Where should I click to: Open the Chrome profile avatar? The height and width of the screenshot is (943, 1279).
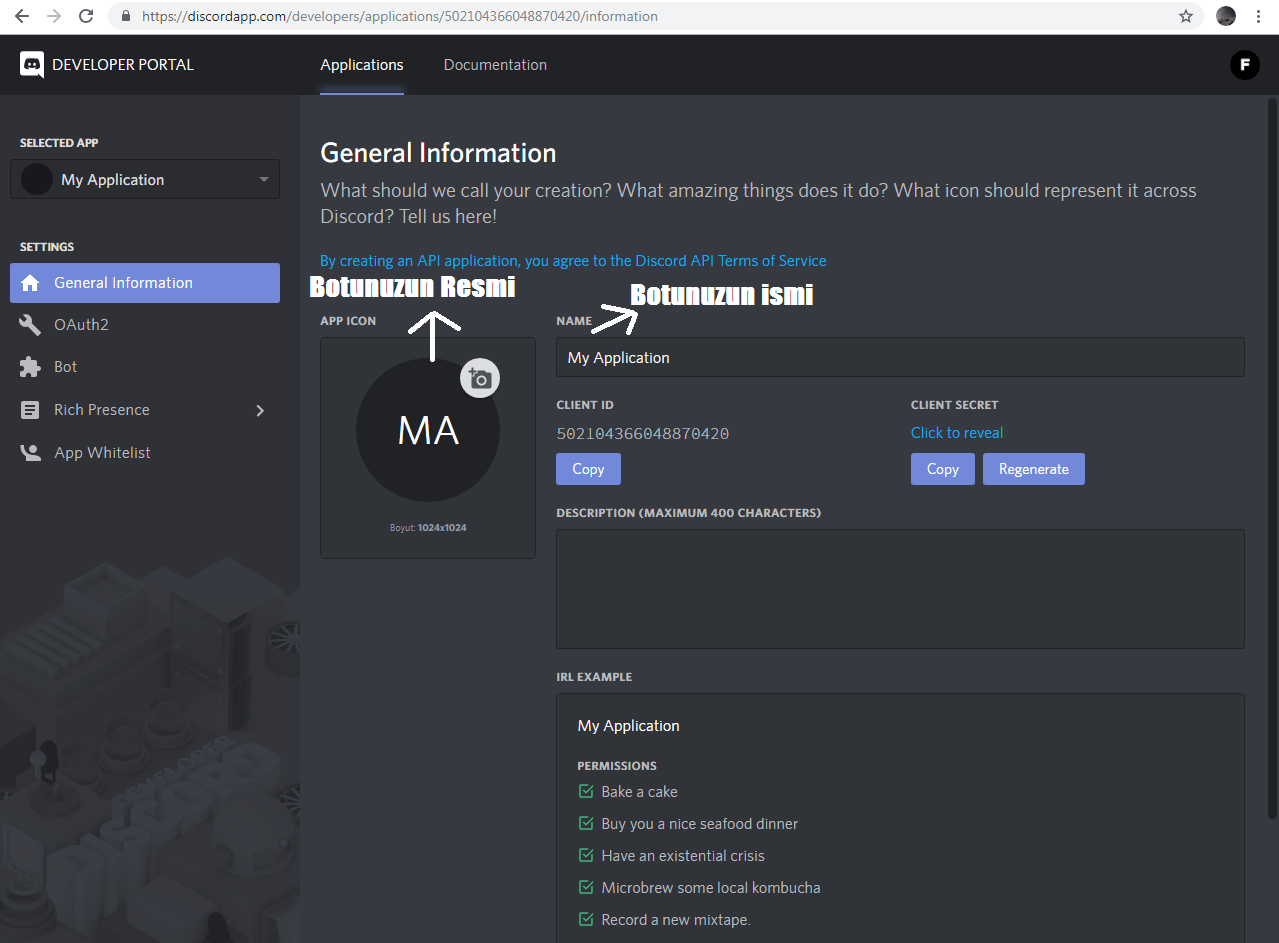pos(1226,16)
